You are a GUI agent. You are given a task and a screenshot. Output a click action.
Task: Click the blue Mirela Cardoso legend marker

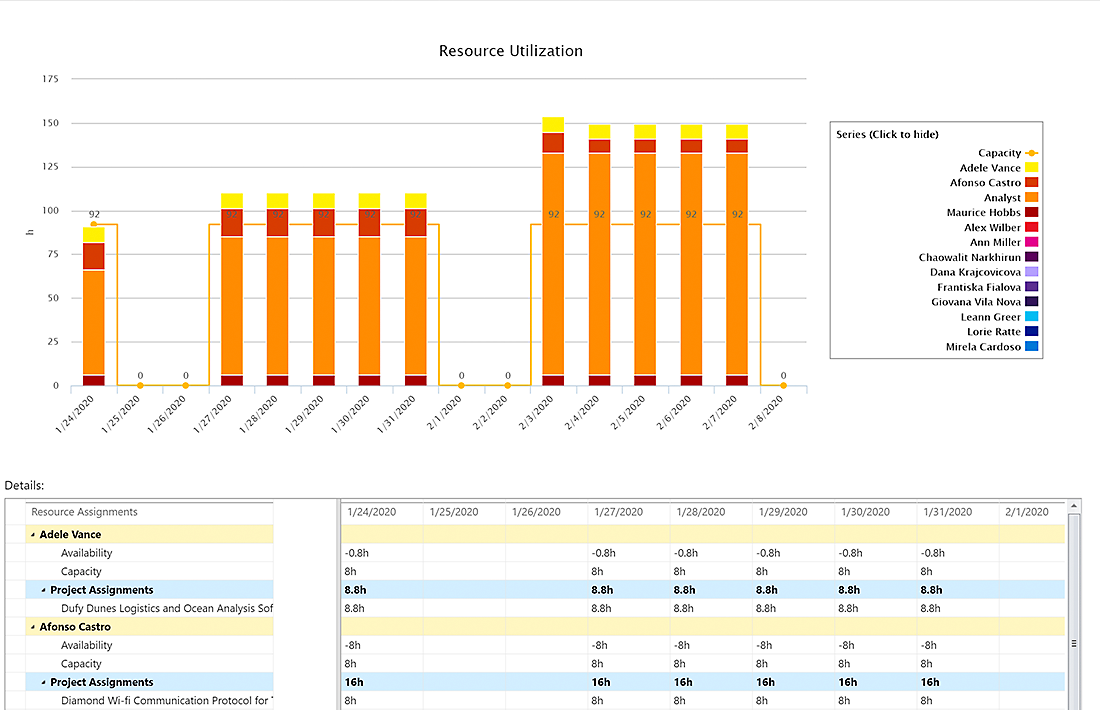tap(1031, 347)
